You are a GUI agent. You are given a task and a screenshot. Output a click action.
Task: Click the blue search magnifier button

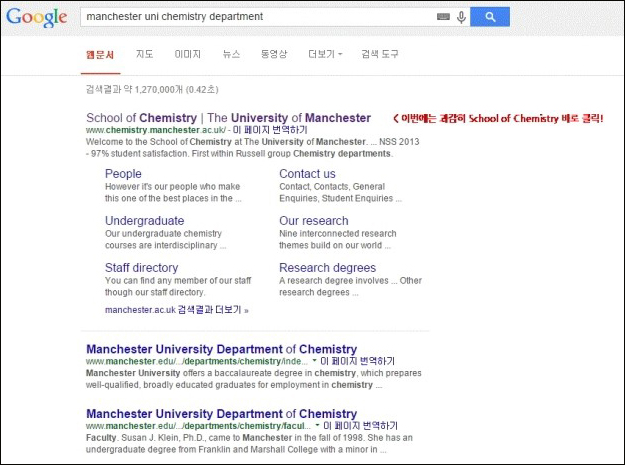(490, 17)
